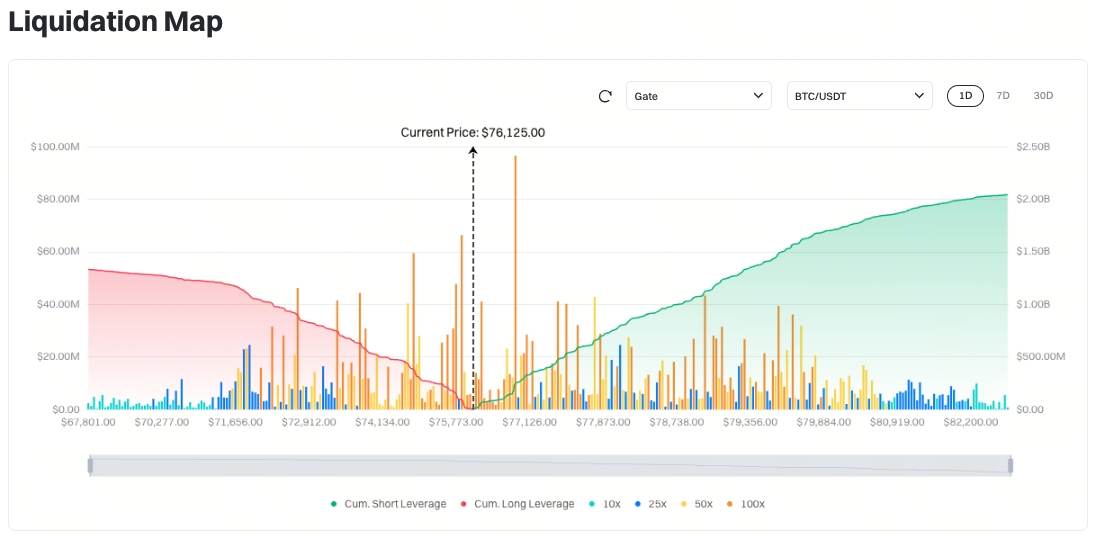Toggle the Cum. Short Leverage legend
The height and width of the screenshot is (536, 1094).
click(x=388, y=504)
